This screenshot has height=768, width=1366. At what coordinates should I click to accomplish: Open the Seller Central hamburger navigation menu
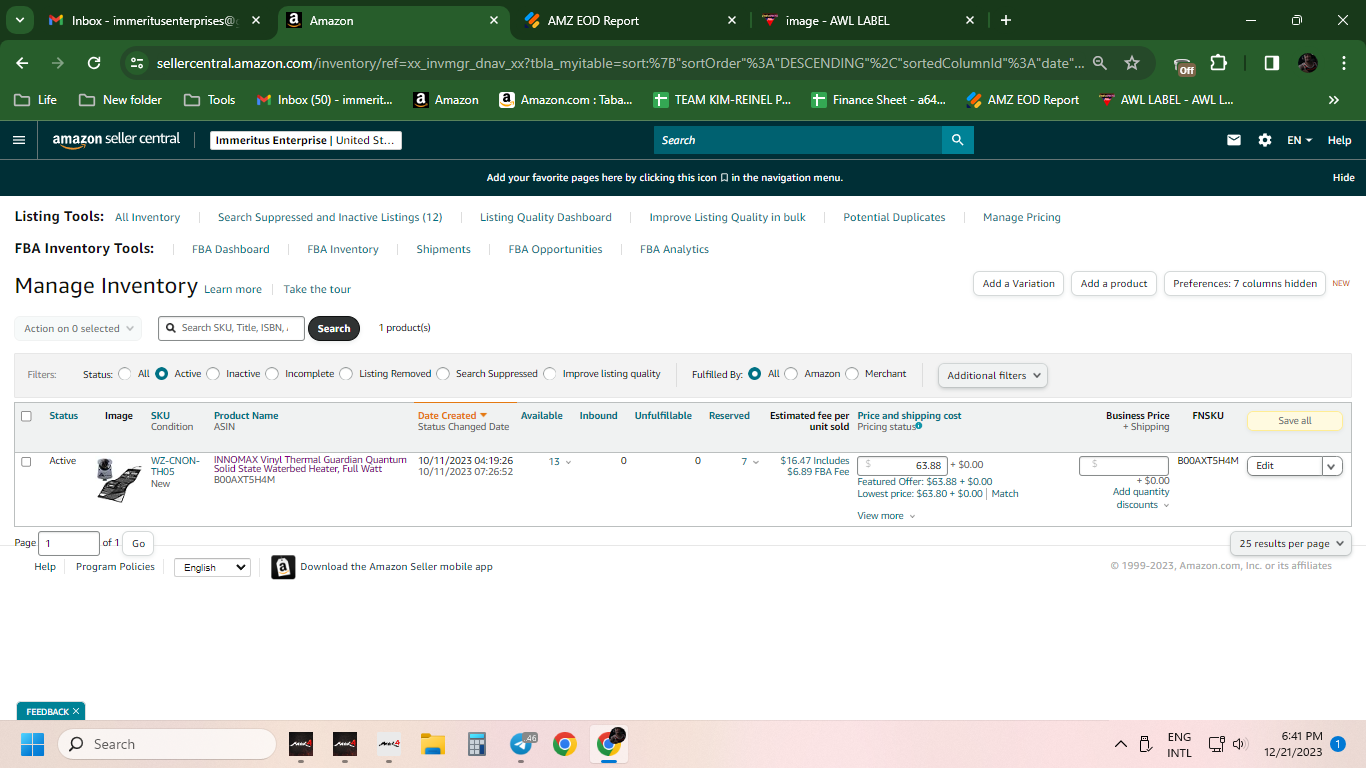(19, 140)
